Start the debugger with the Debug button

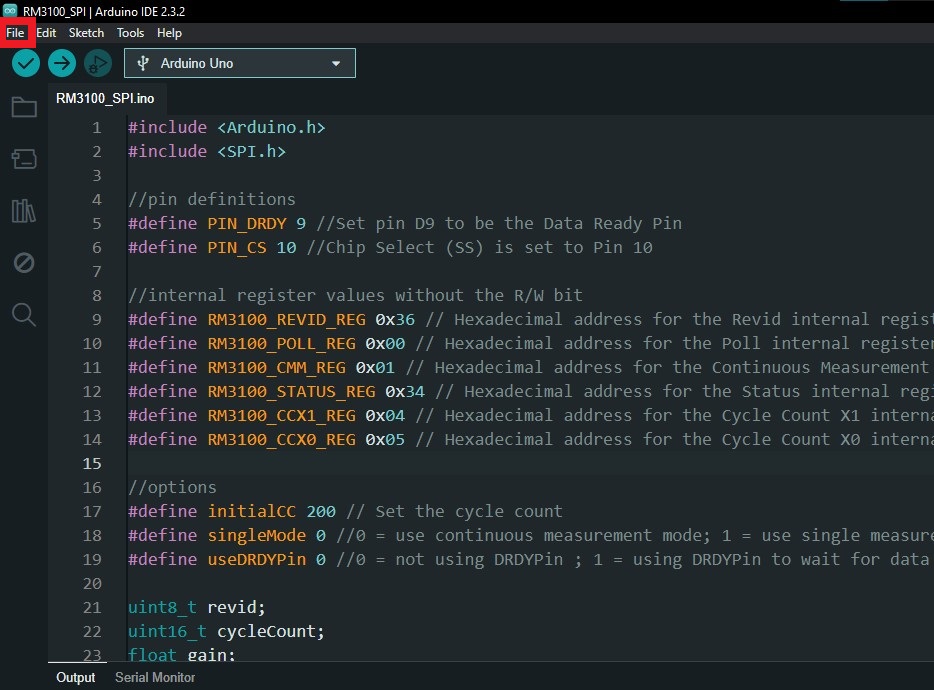[98, 63]
